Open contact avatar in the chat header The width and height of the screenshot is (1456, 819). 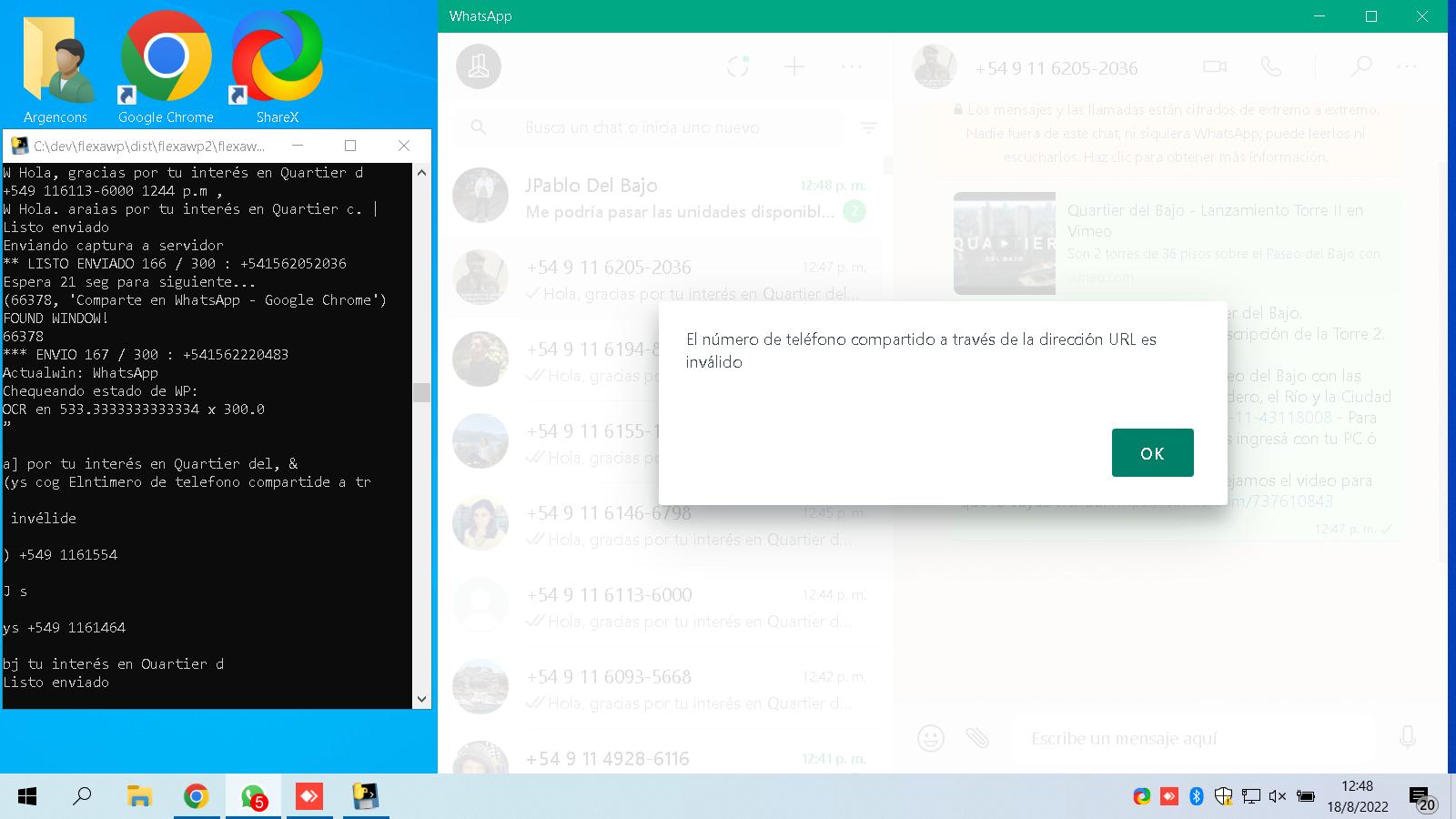point(935,66)
